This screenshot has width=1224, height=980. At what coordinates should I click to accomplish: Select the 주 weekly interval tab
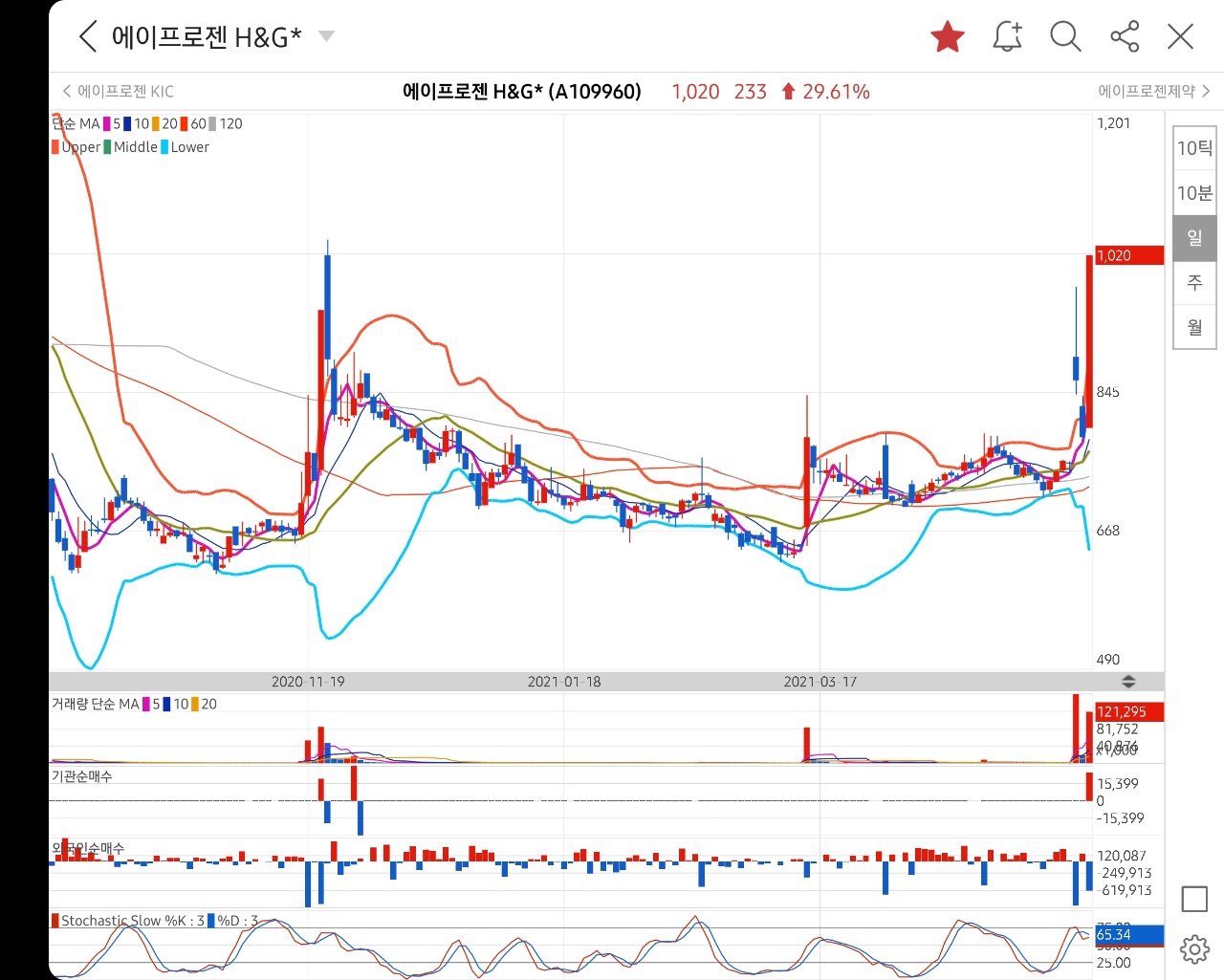(x=1194, y=283)
